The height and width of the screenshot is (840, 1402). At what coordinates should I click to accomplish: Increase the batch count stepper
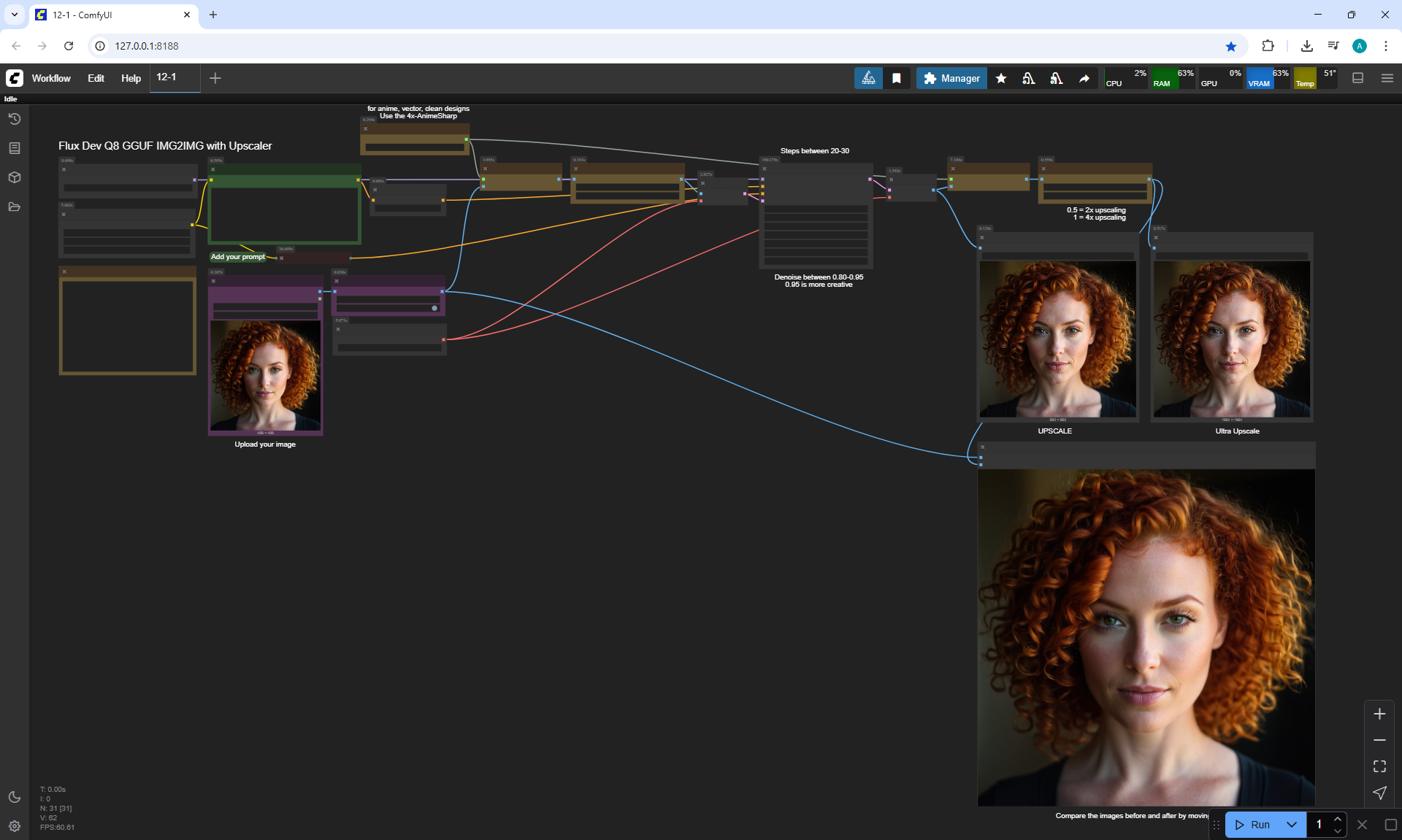(x=1337, y=820)
